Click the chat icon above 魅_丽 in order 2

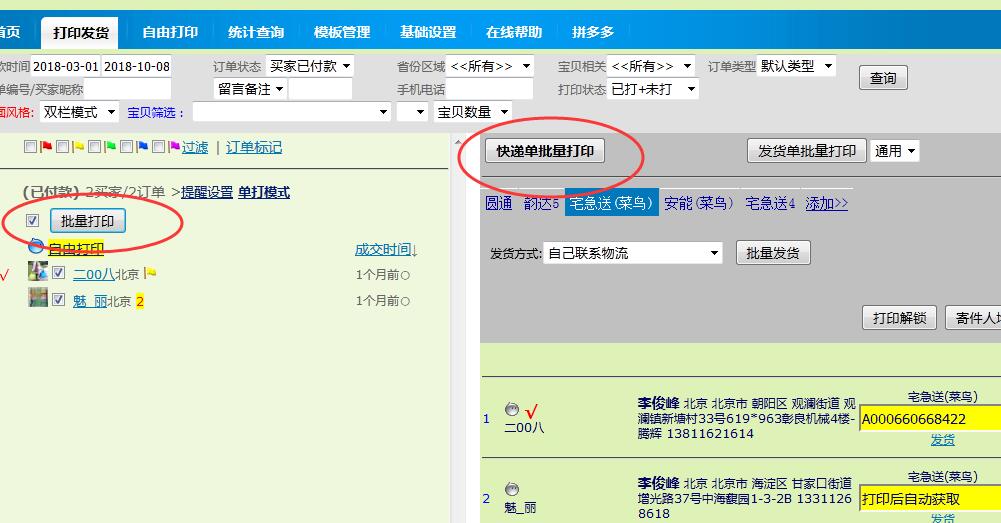point(512,489)
